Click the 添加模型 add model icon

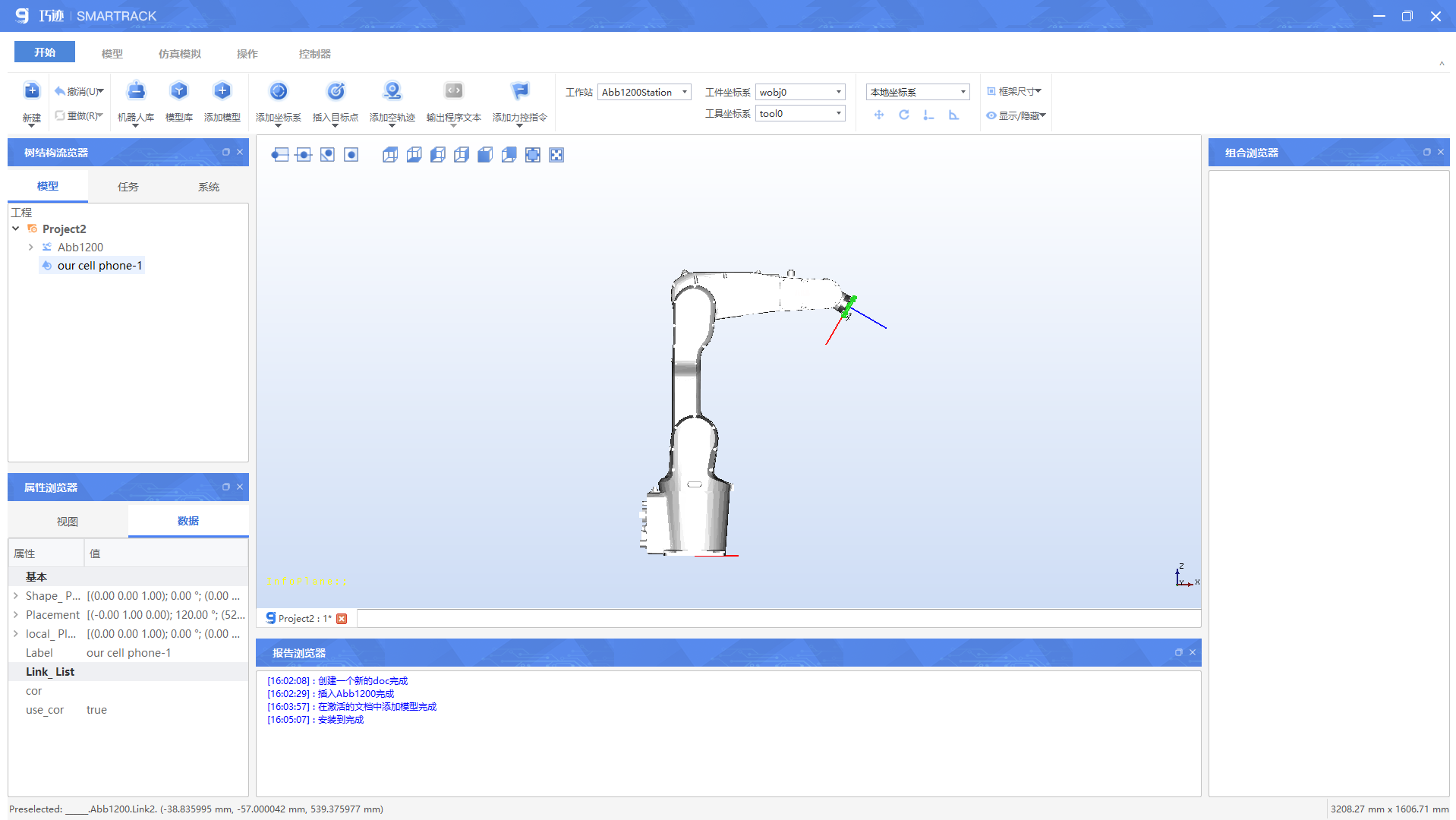222,92
